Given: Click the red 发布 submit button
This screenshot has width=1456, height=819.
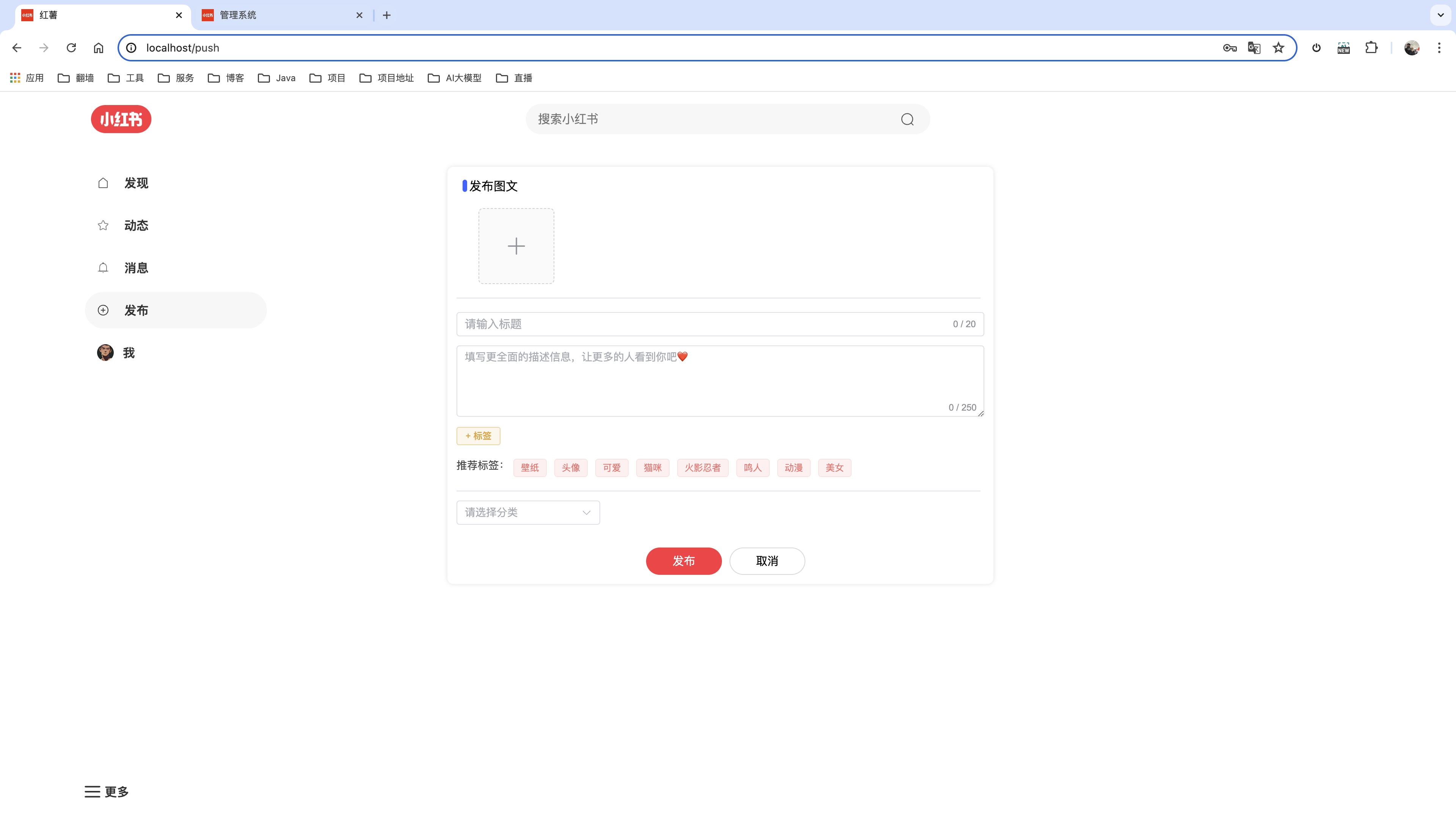Looking at the screenshot, I should pyautogui.click(x=683, y=561).
